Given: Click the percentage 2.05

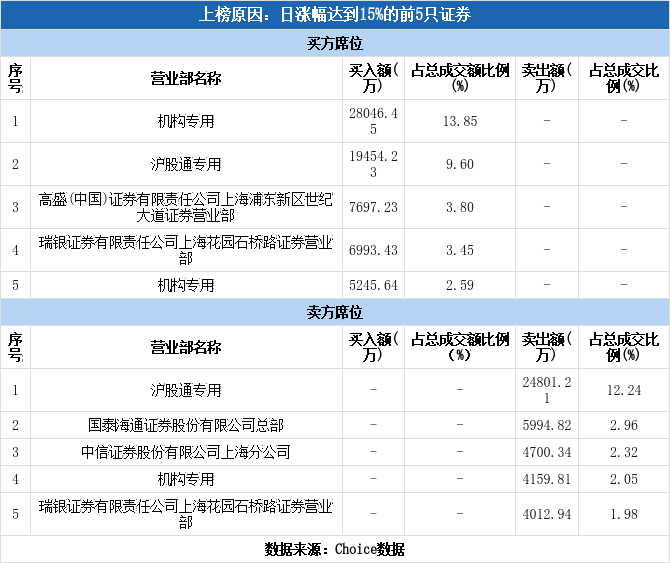Looking at the screenshot, I should click(x=624, y=479).
